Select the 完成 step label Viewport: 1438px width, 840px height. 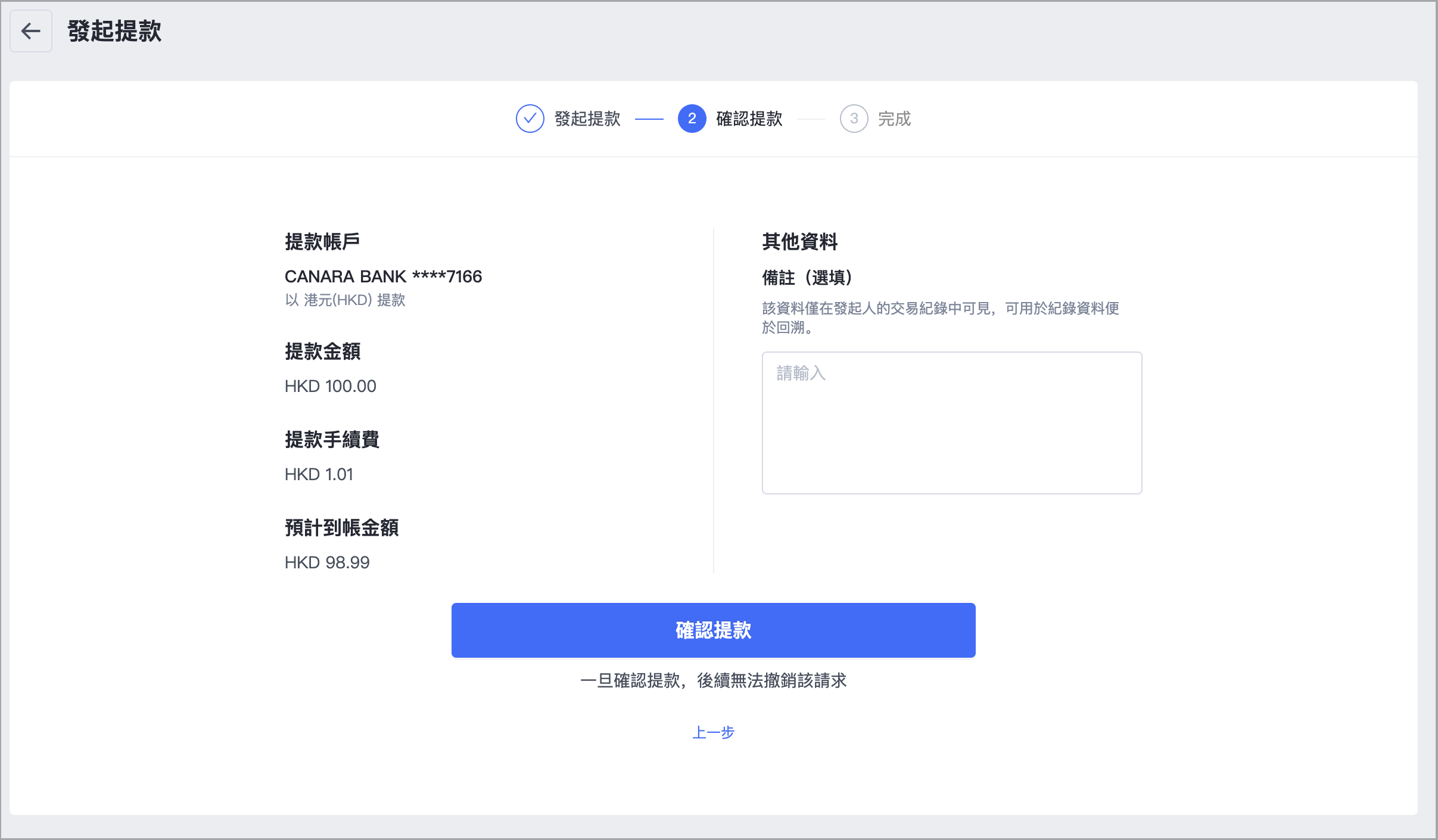tap(894, 119)
